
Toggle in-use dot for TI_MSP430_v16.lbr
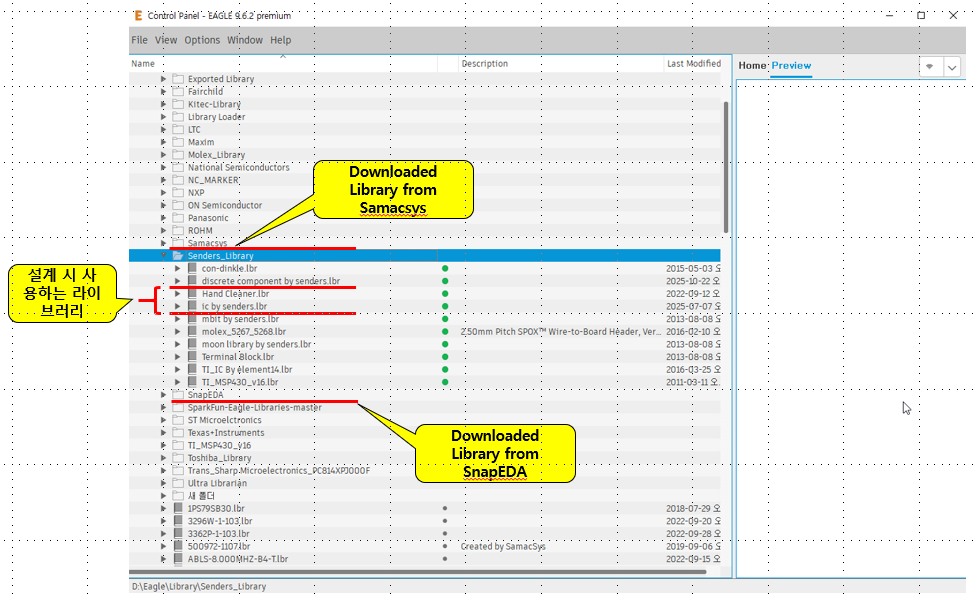click(445, 382)
